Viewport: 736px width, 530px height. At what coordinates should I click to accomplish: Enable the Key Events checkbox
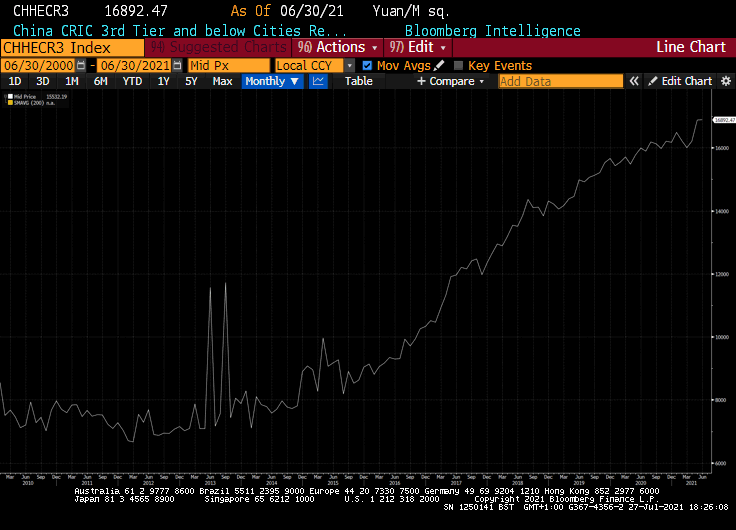(x=459, y=65)
